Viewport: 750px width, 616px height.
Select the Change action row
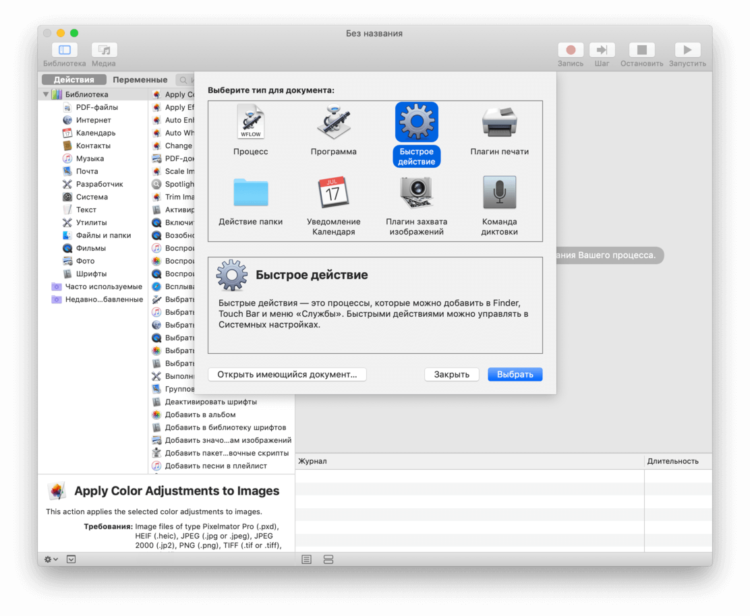point(173,146)
